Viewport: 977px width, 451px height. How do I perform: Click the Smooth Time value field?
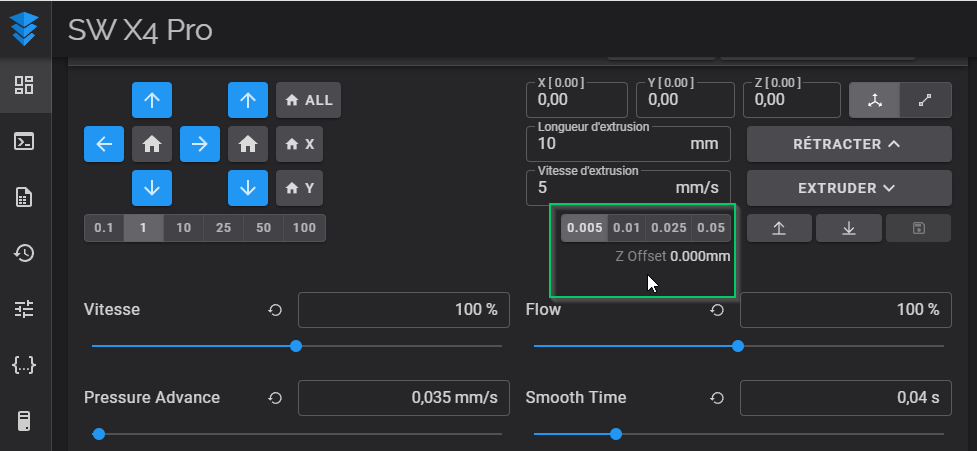click(x=846, y=397)
